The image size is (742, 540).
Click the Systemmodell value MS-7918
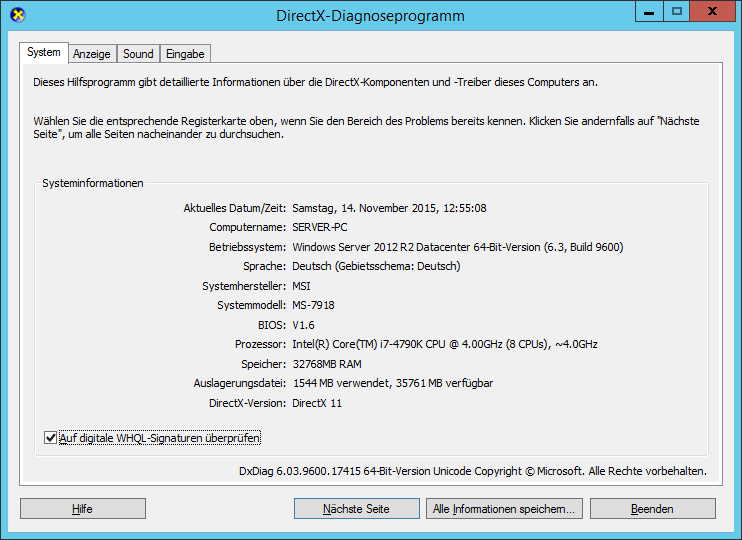pos(313,305)
